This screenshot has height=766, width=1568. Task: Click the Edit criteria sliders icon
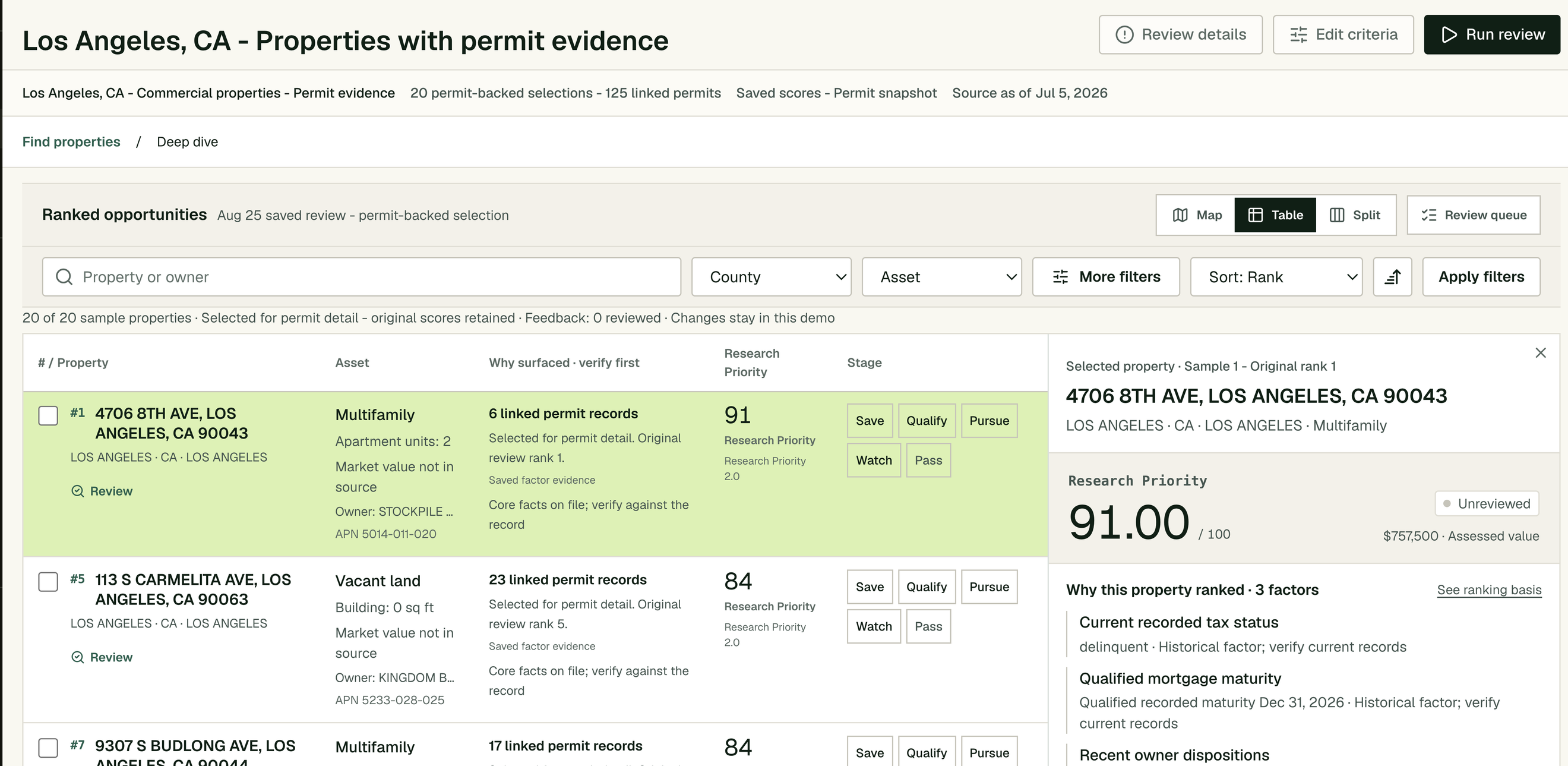(1298, 34)
